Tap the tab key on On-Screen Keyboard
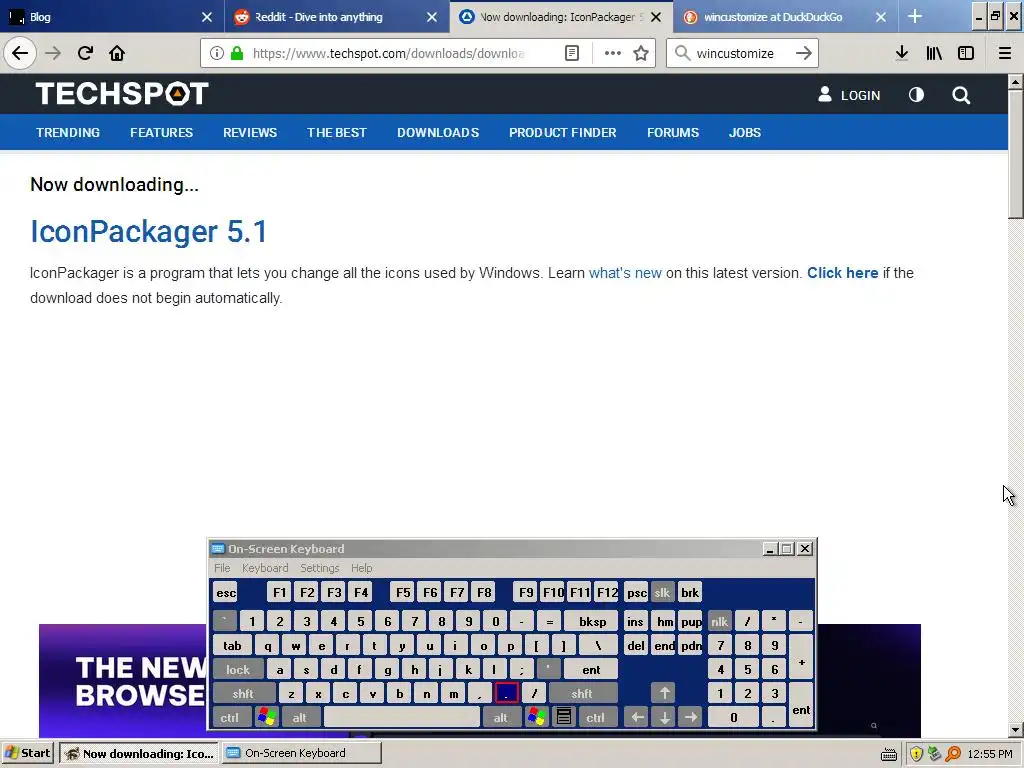Image resolution: width=1024 pixels, height=768 pixels. pyautogui.click(x=232, y=646)
